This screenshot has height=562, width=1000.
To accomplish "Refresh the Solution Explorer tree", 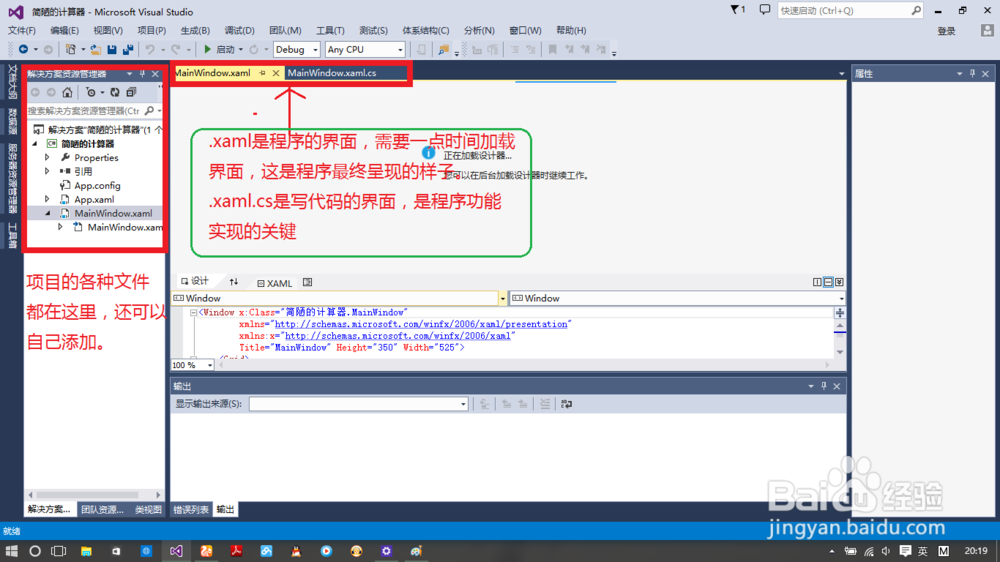I will tap(115, 92).
